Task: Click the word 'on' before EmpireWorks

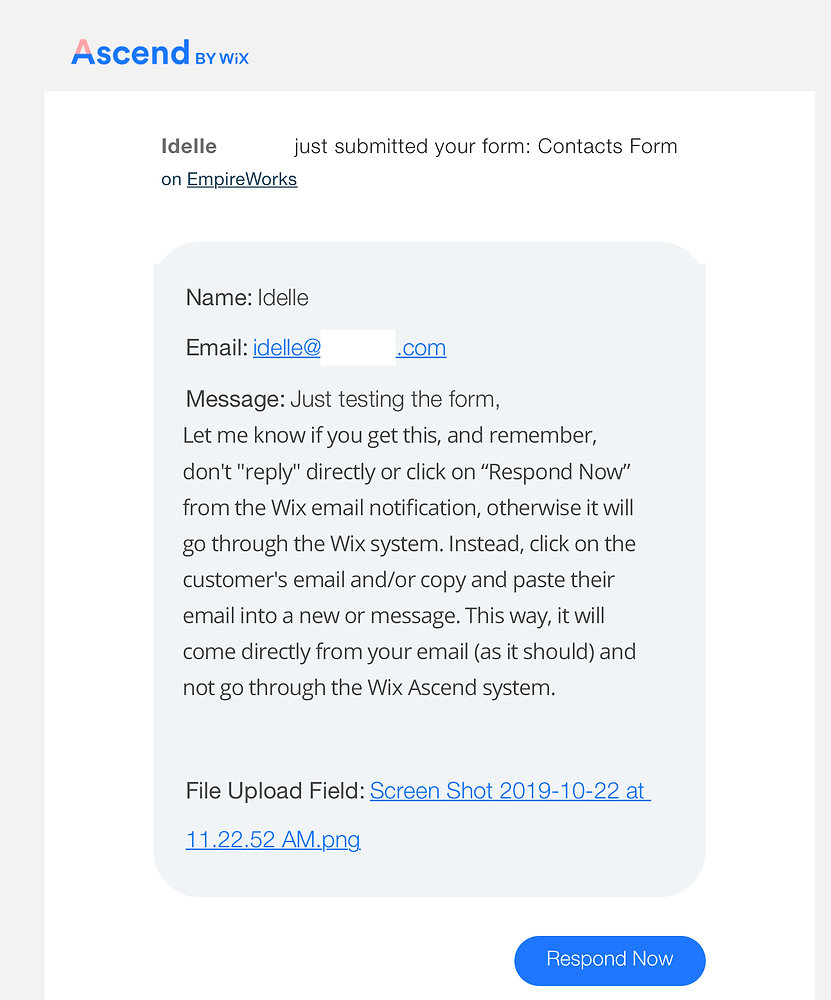Action: (170, 178)
